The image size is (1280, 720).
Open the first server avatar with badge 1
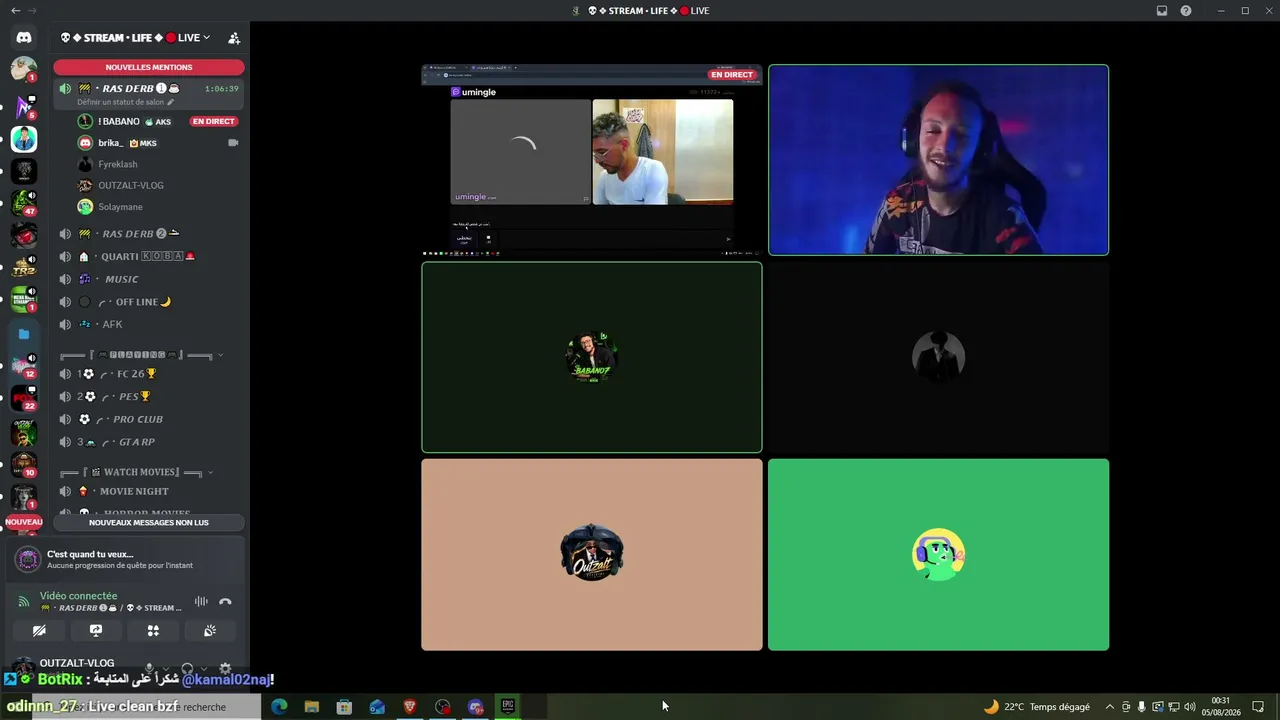tap(24, 69)
